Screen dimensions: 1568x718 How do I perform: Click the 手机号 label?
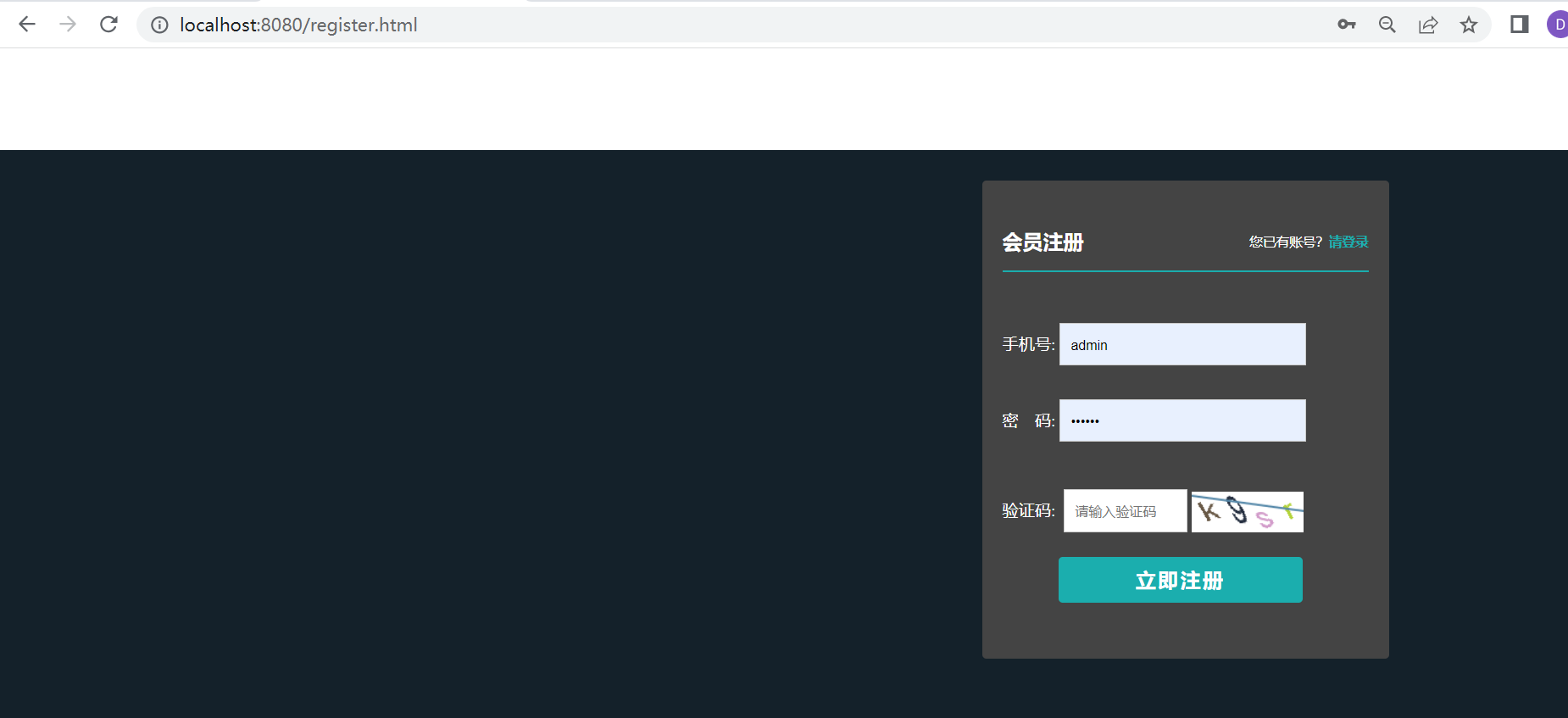(x=1029, y=344)
